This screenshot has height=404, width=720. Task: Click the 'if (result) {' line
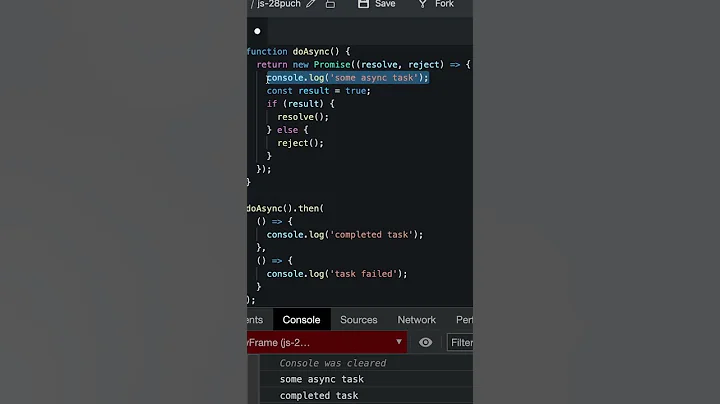(x=300, y=104)
